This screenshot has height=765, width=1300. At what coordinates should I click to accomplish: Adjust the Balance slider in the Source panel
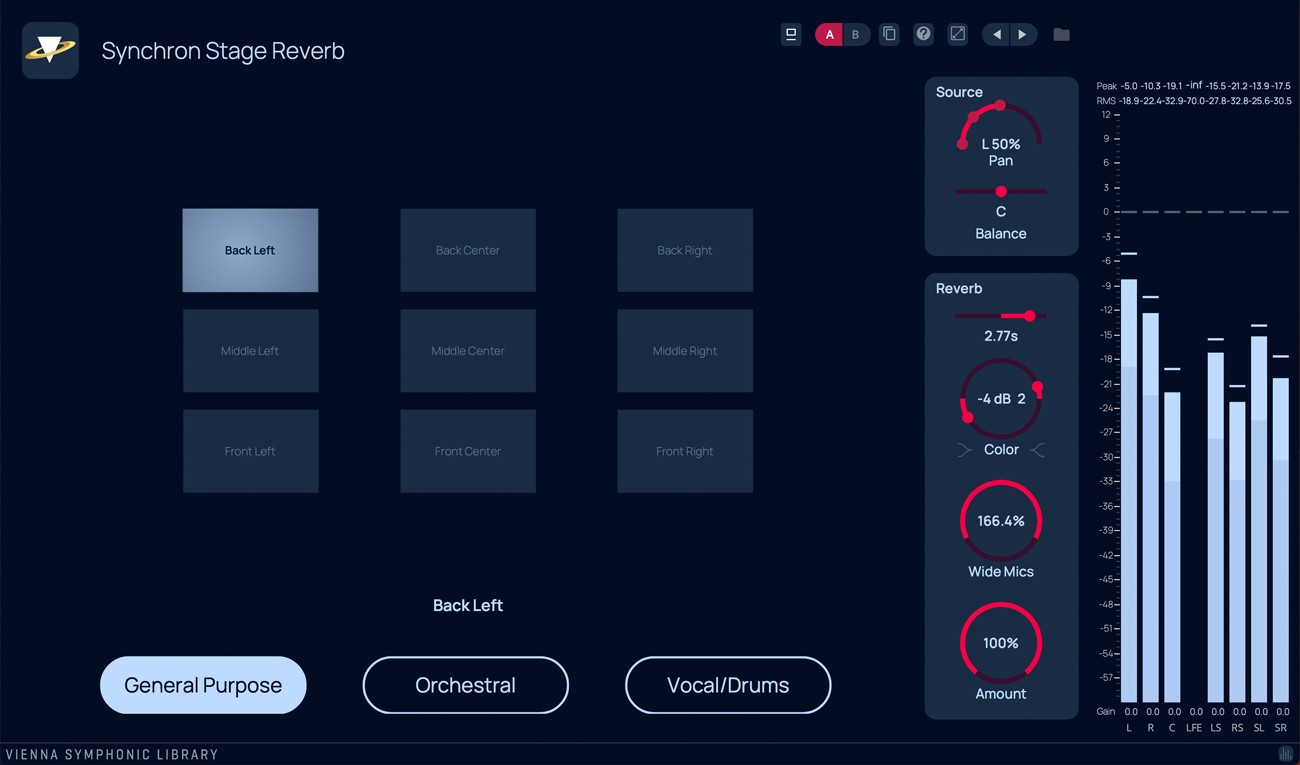click(1001, 190)
